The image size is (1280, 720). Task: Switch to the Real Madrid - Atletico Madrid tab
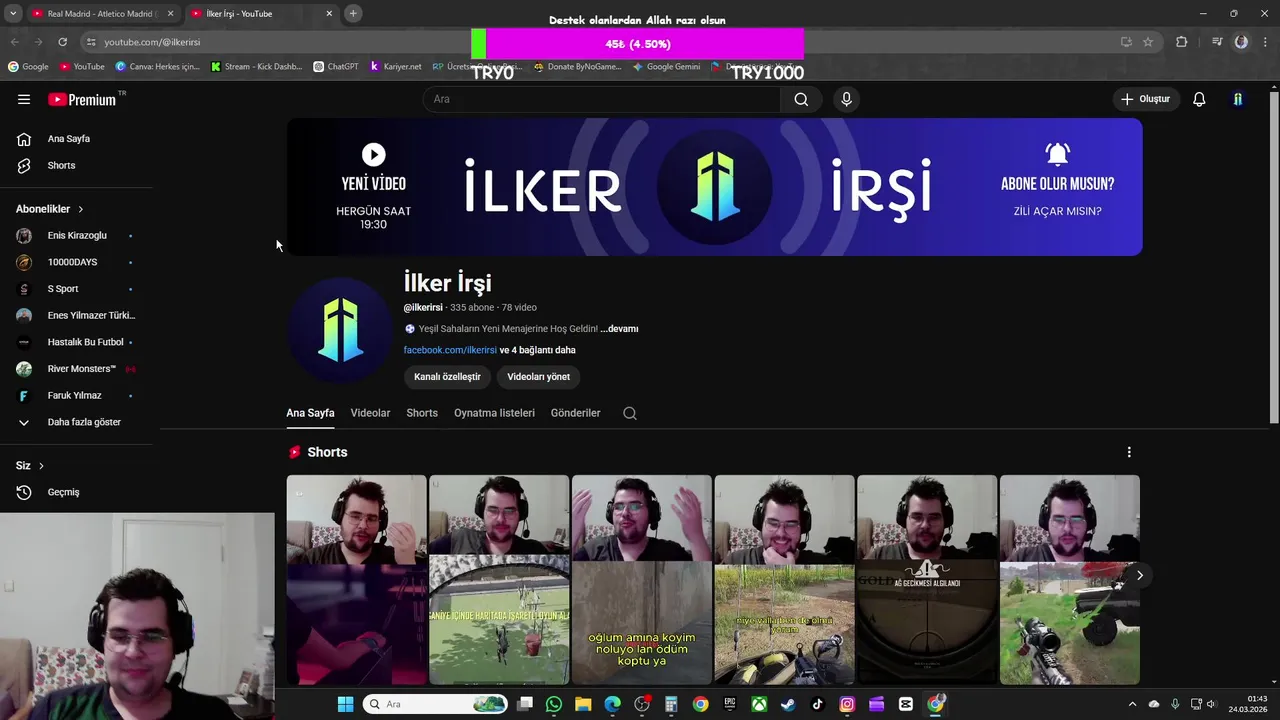tap(100, 14)
